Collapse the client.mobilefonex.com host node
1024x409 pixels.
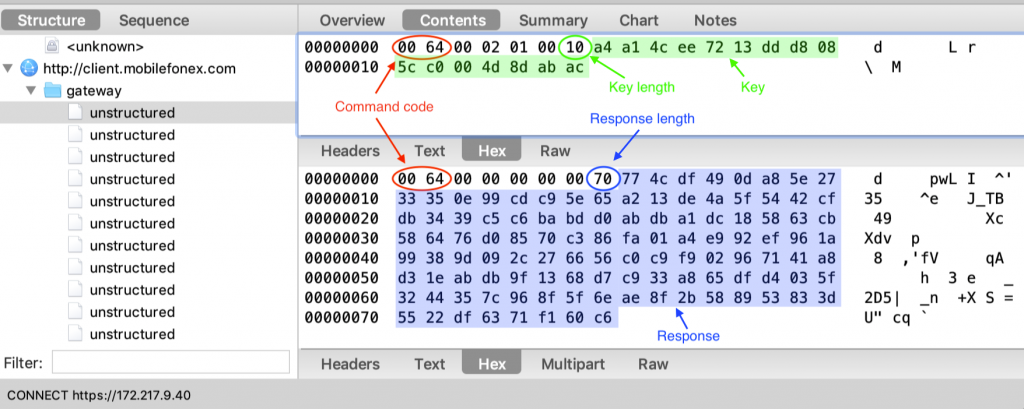pos(9,68)
